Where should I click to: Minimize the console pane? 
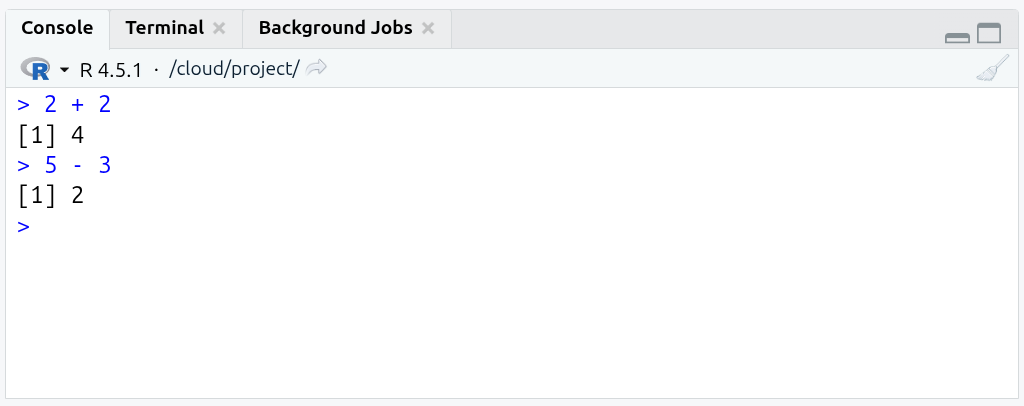pos(957,36)
